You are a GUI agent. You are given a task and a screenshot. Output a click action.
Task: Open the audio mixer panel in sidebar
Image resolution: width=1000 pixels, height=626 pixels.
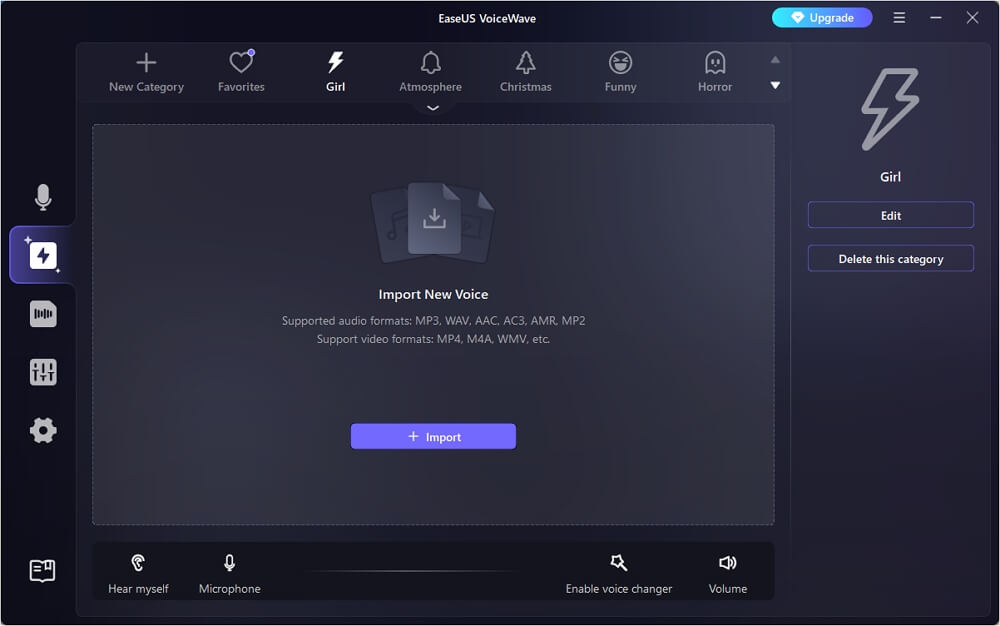pos(42,371)
